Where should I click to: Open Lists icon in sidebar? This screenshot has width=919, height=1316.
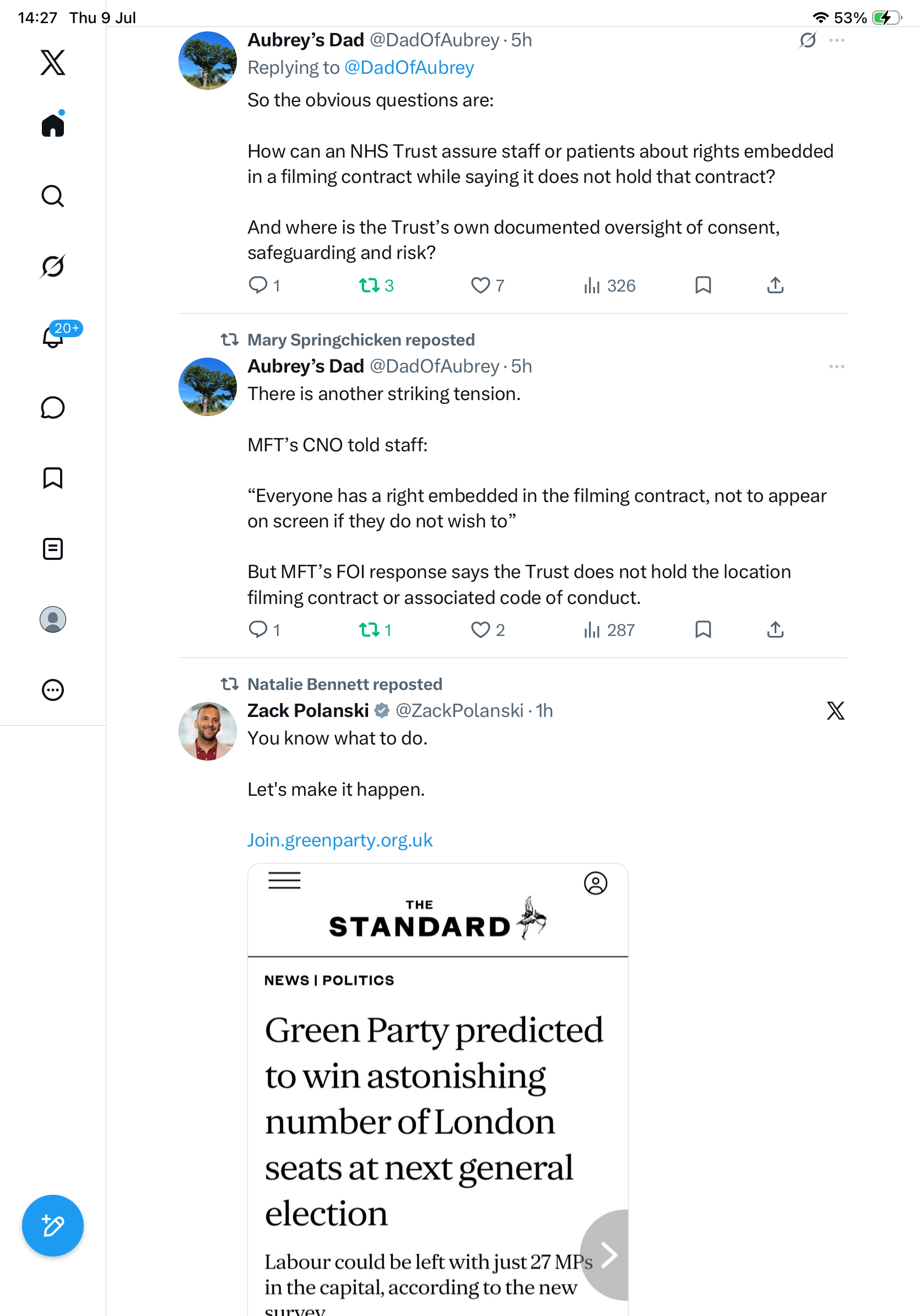click(53, 548)
